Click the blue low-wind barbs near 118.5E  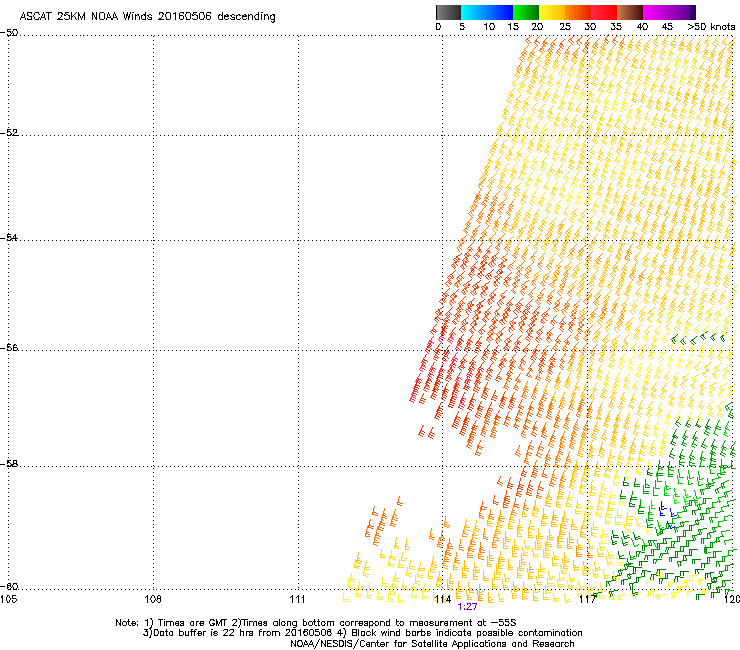coord(667,514)
